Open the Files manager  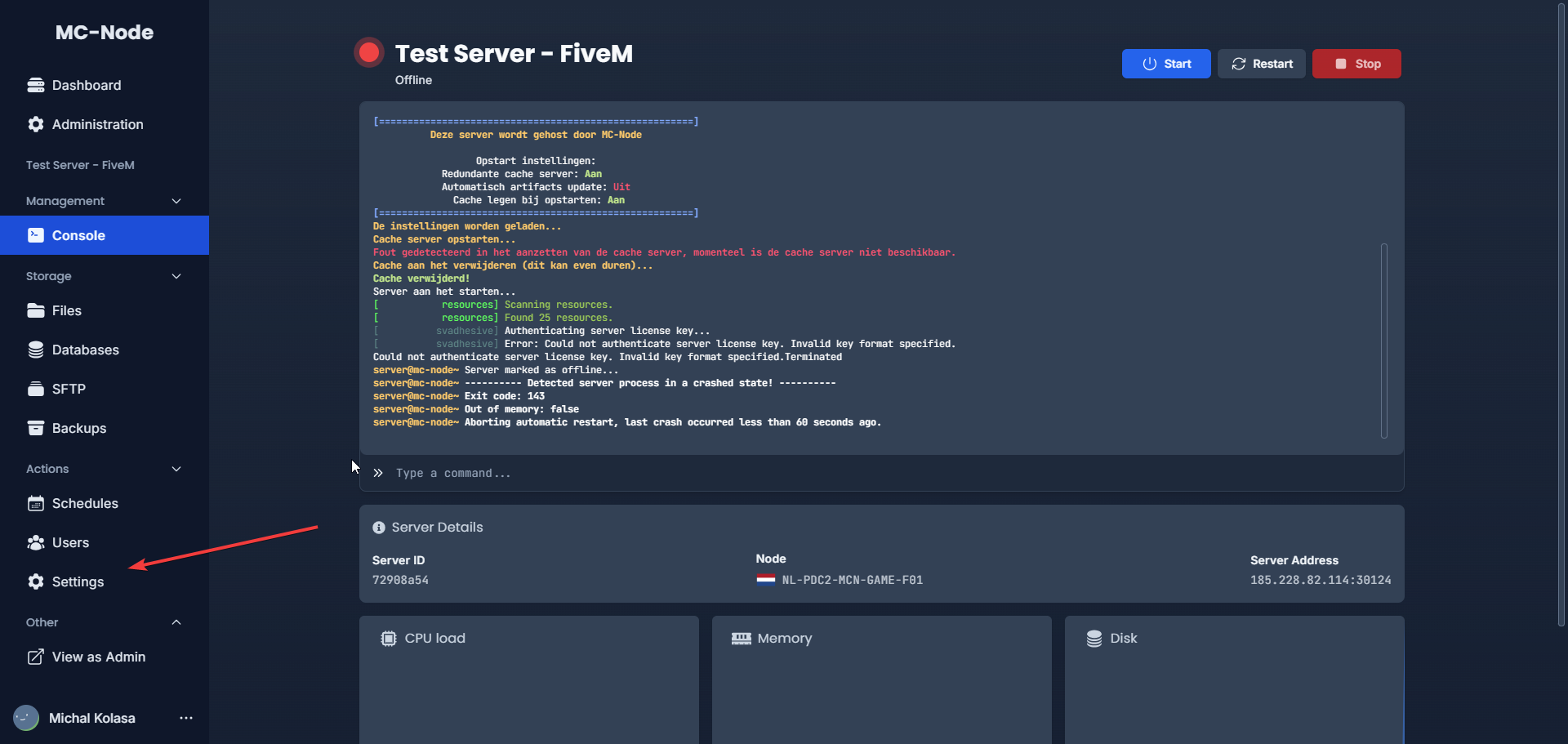pyautogui.click(x=105, y=310)
